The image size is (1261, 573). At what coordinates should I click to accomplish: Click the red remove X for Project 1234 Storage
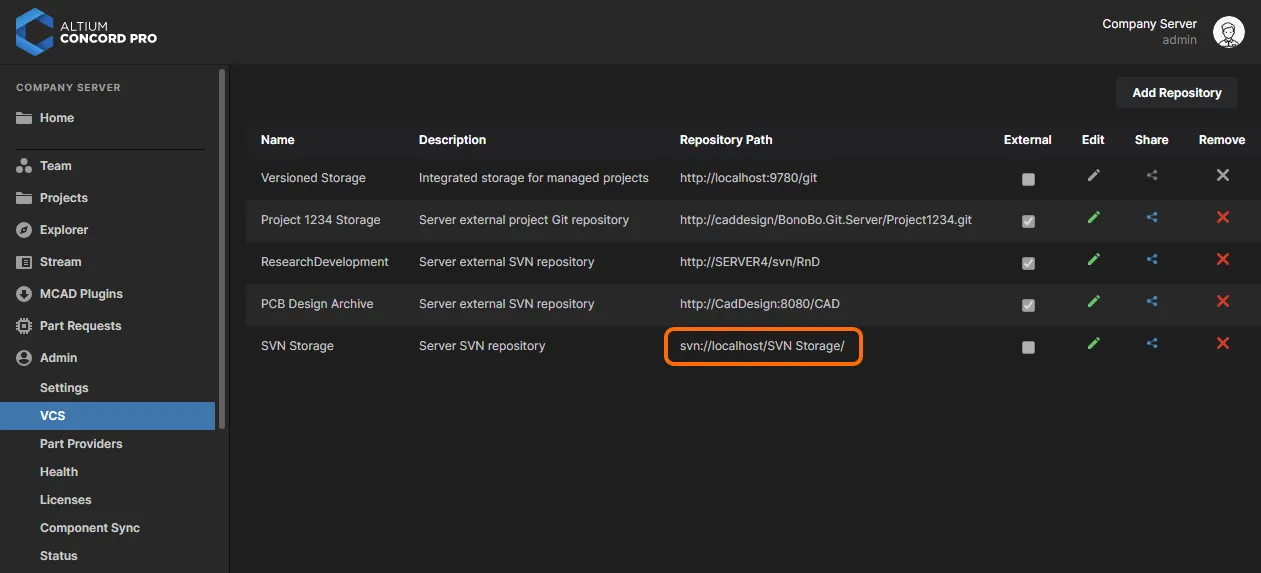[1222, 217]
